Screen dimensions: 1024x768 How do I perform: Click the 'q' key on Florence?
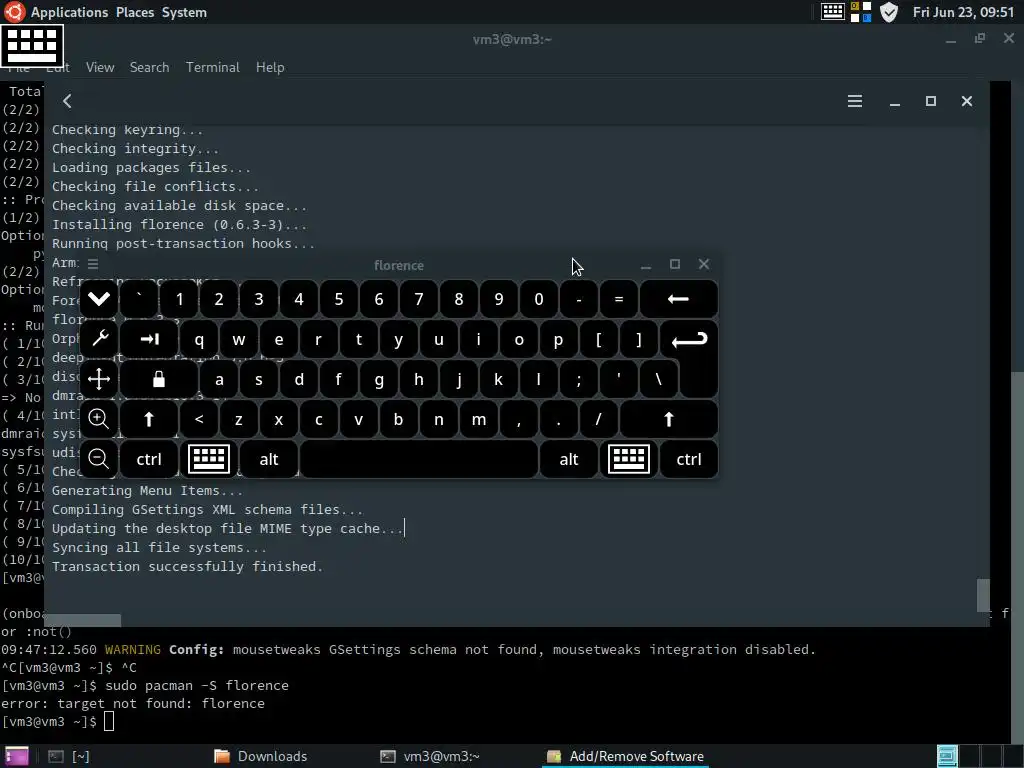[199, 339]
